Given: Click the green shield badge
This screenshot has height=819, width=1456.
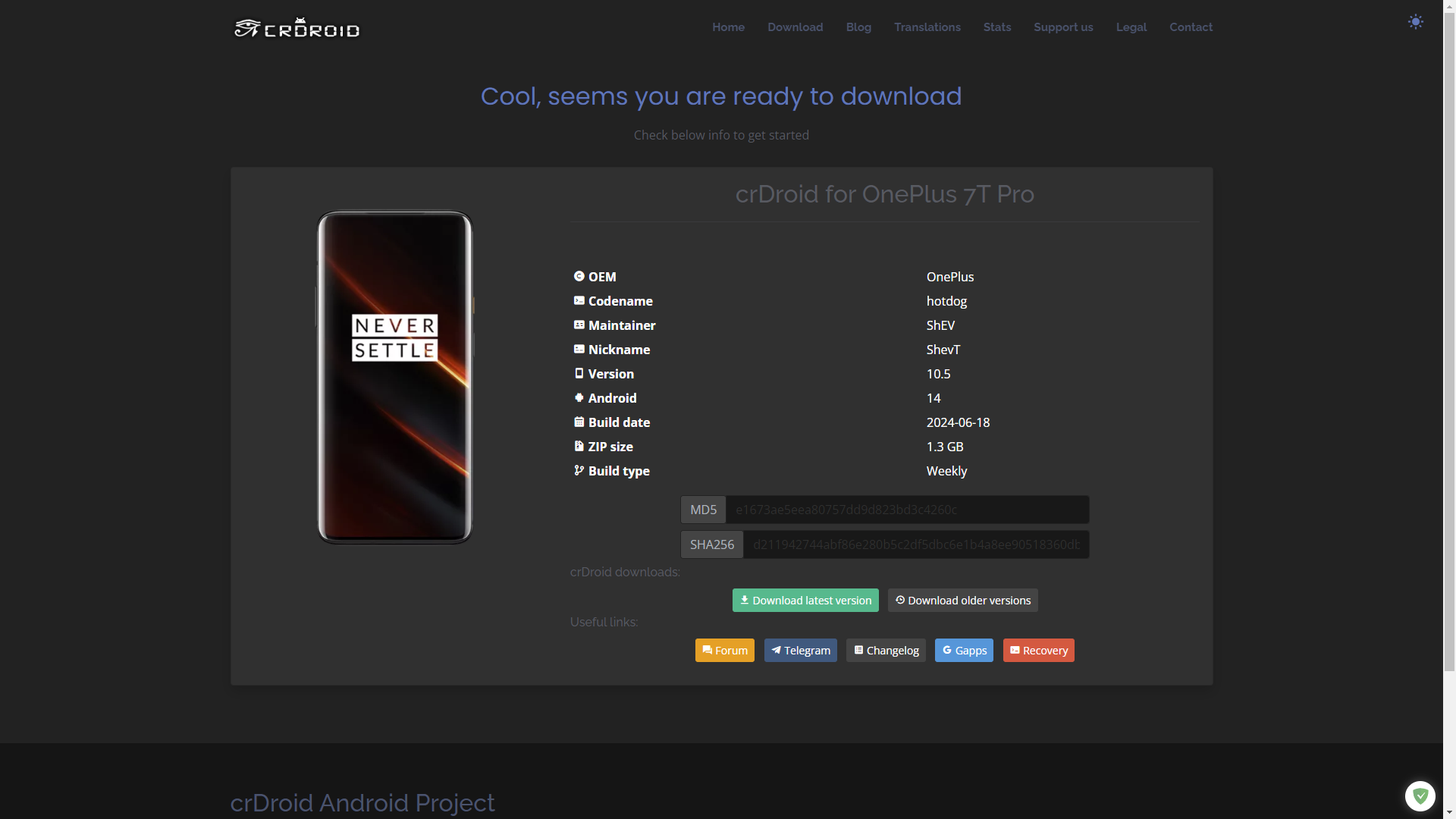Looking at the screenshot, I should click(x=1420, y=795).
